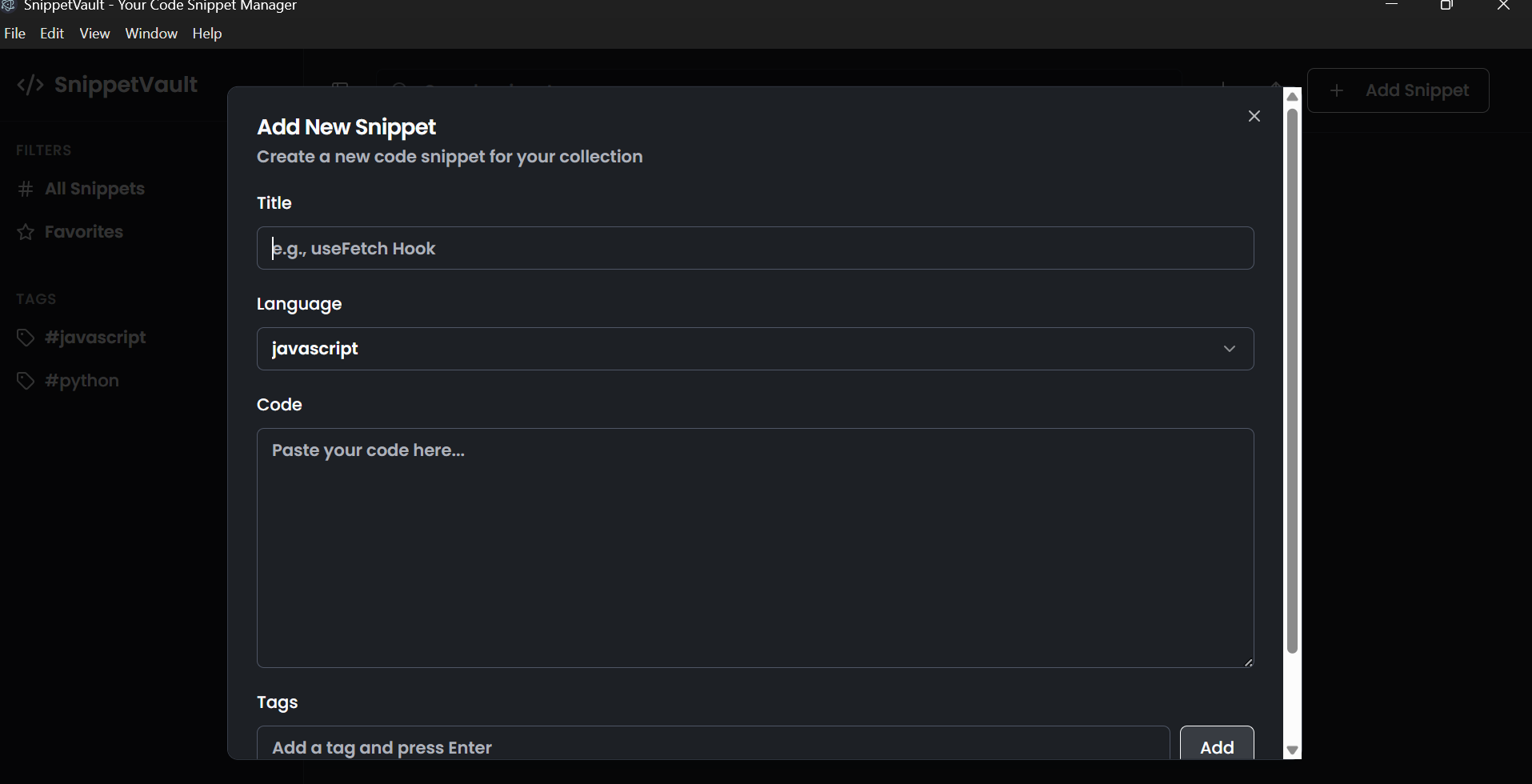The height and width of the screenshot is (784, 1532).
Task: Open the Language dropdown
Action: click(x=754, y=348)
